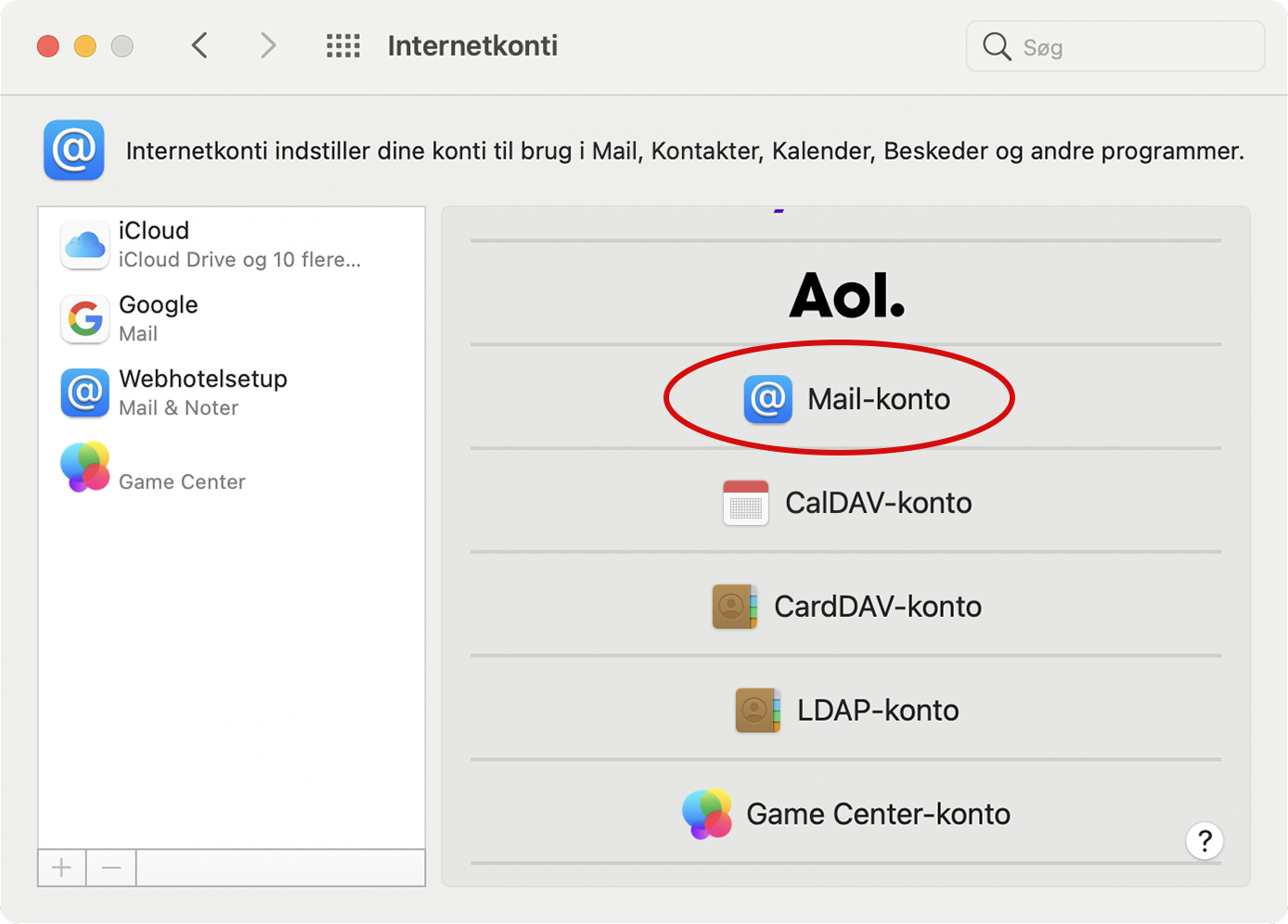The width and height of the screenshot is (1288, 924).
Task: Choose Game Center-konto account type
Action: pos(846,814)
